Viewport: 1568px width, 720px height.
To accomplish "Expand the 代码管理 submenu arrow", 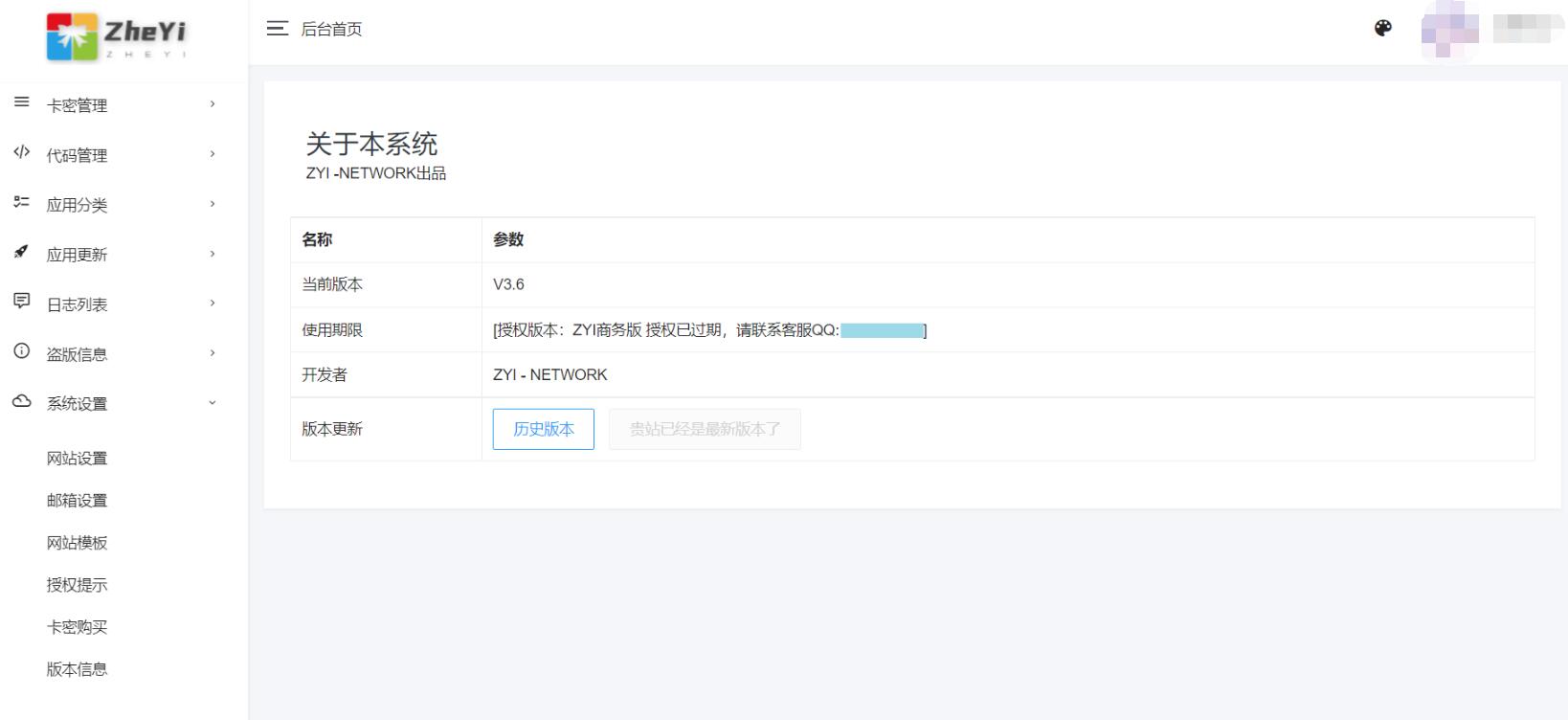I will 213,154.
